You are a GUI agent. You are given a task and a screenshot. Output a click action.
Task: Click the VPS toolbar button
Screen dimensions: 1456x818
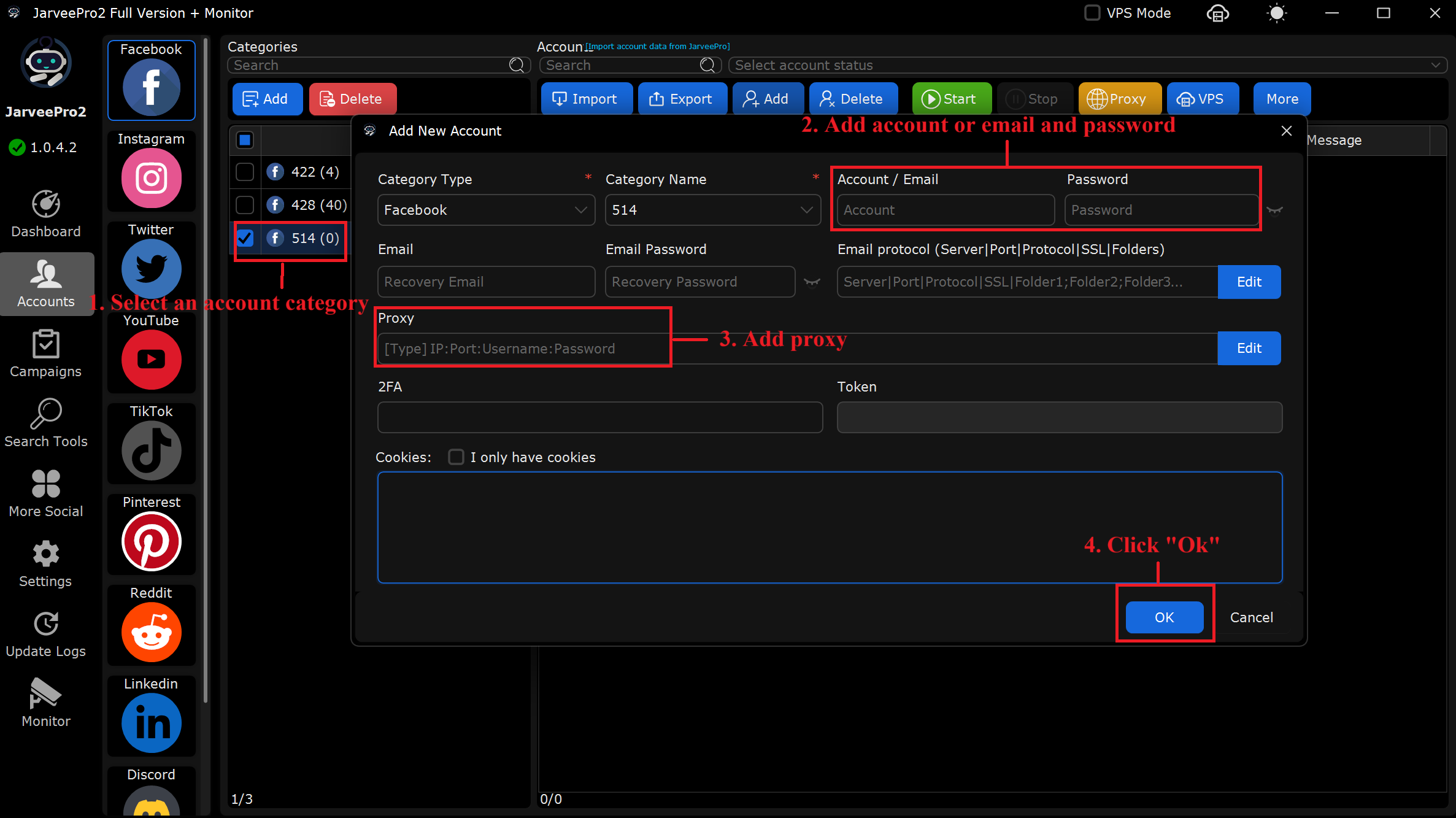(x=1202, y=99)
